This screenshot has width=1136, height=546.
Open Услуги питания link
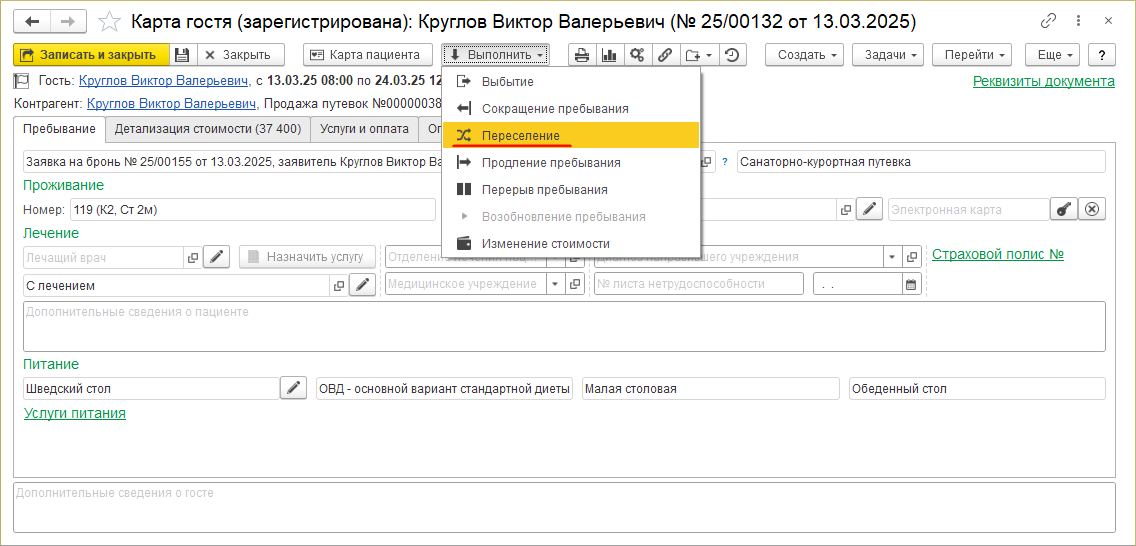(x=75, y=413)
